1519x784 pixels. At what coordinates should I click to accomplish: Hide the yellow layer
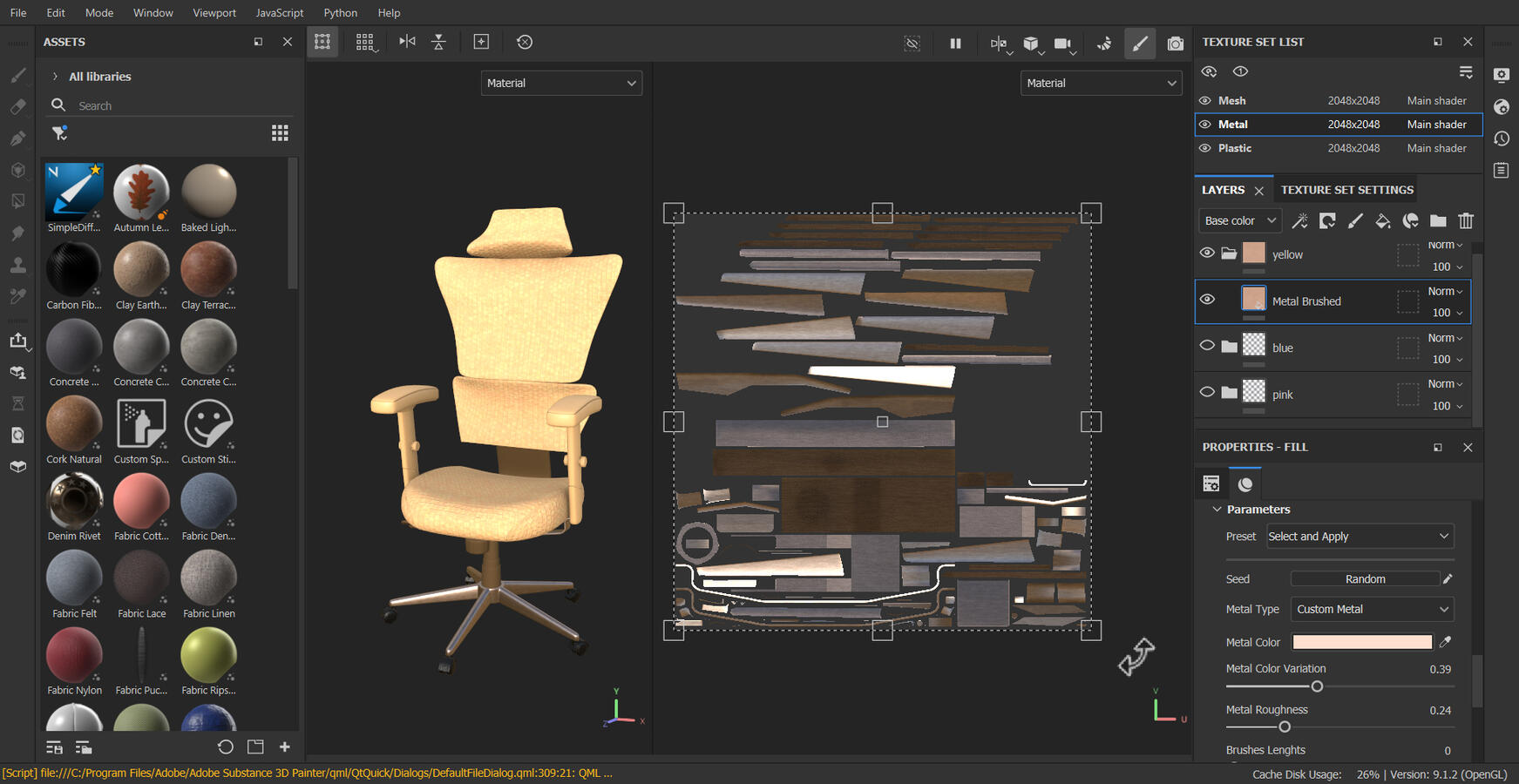click(1207, 253)
